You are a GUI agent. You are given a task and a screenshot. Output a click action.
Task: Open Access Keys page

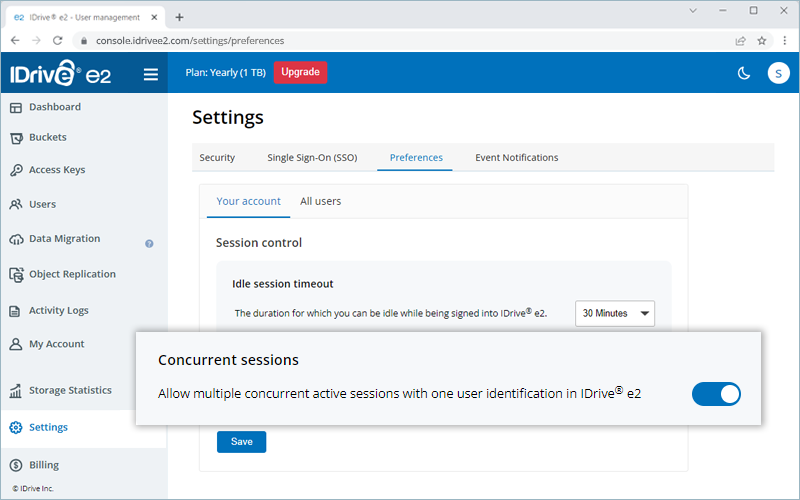[56, 170]
